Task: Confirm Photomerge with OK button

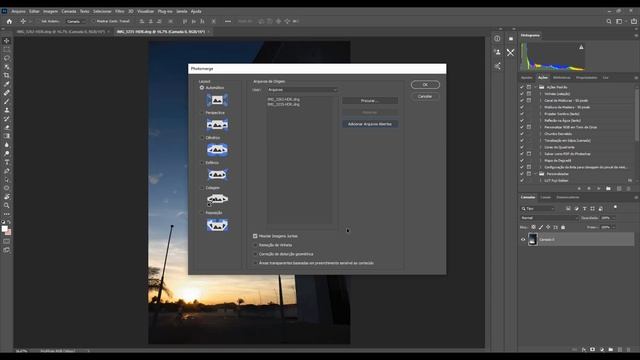Action: 425,84
